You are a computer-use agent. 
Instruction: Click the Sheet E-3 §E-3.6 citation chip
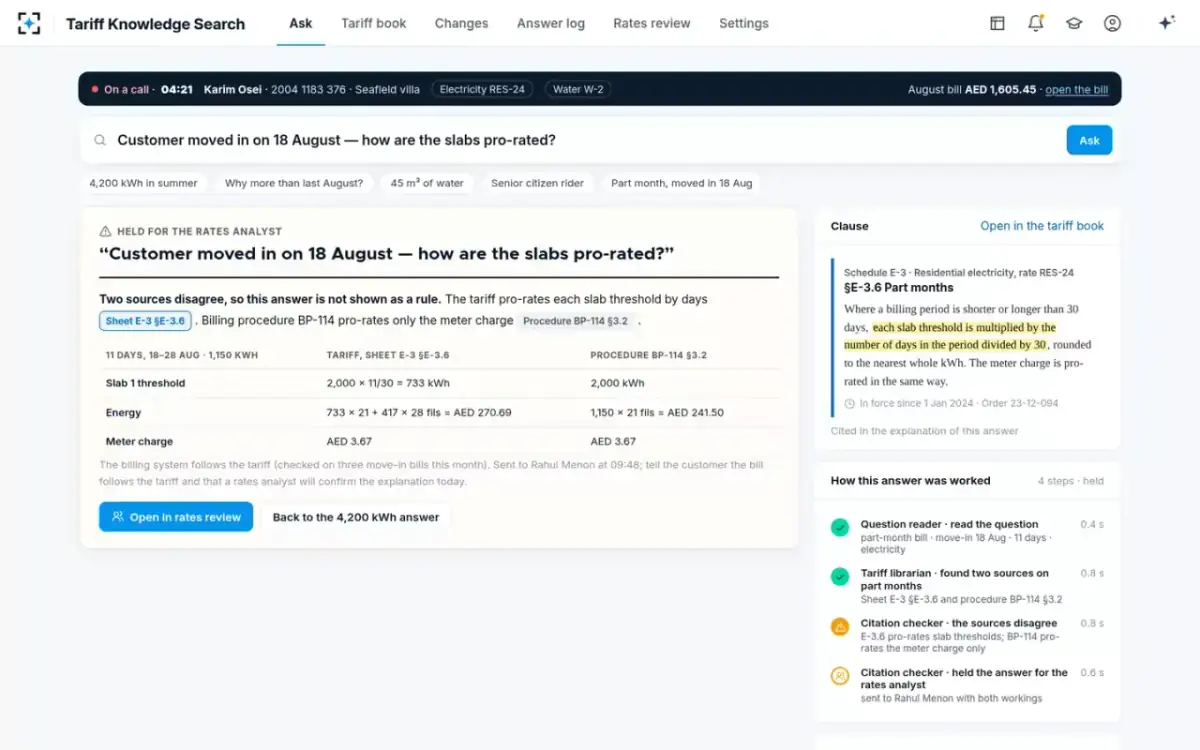pos(145,321)
